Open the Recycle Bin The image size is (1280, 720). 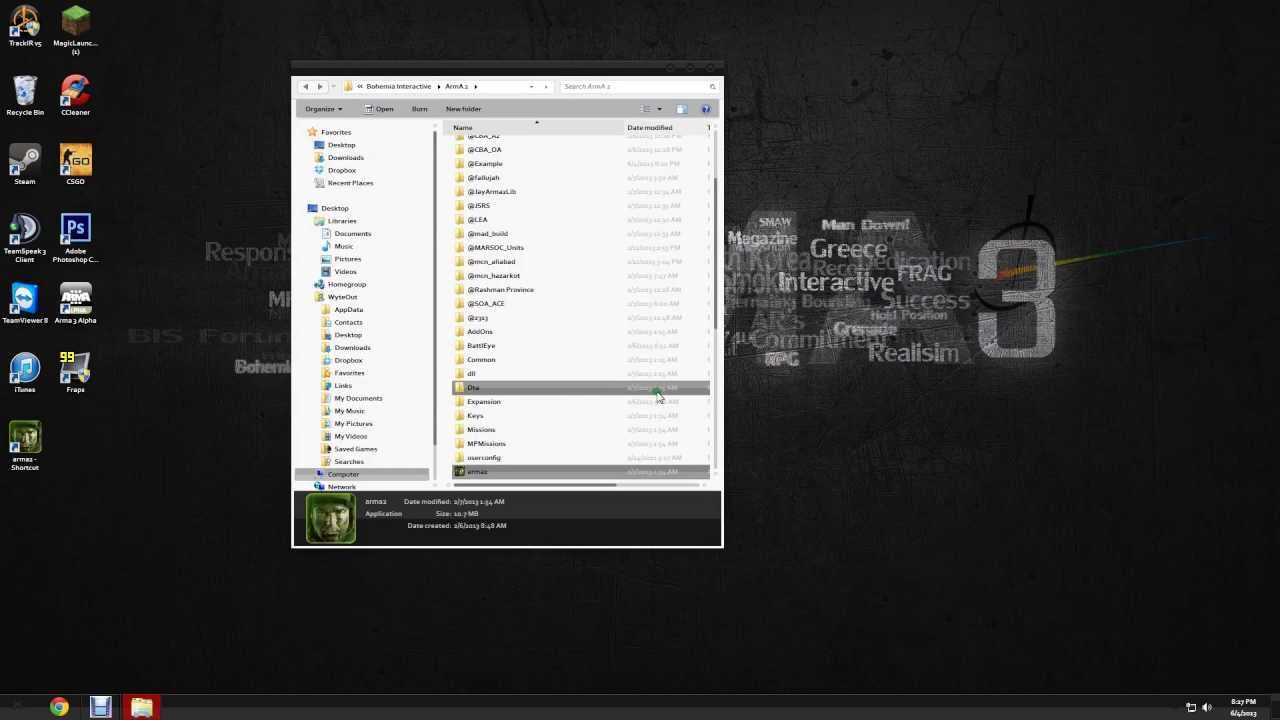[x=25, y=96]
